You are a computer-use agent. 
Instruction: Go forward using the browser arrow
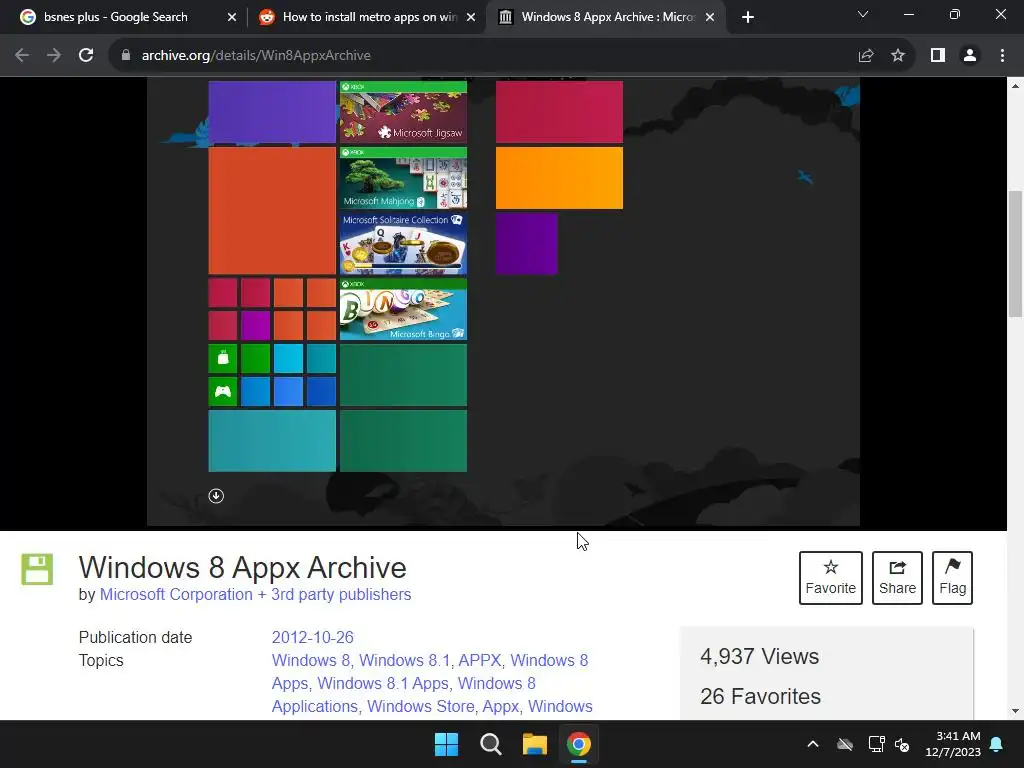coord(54,56)
